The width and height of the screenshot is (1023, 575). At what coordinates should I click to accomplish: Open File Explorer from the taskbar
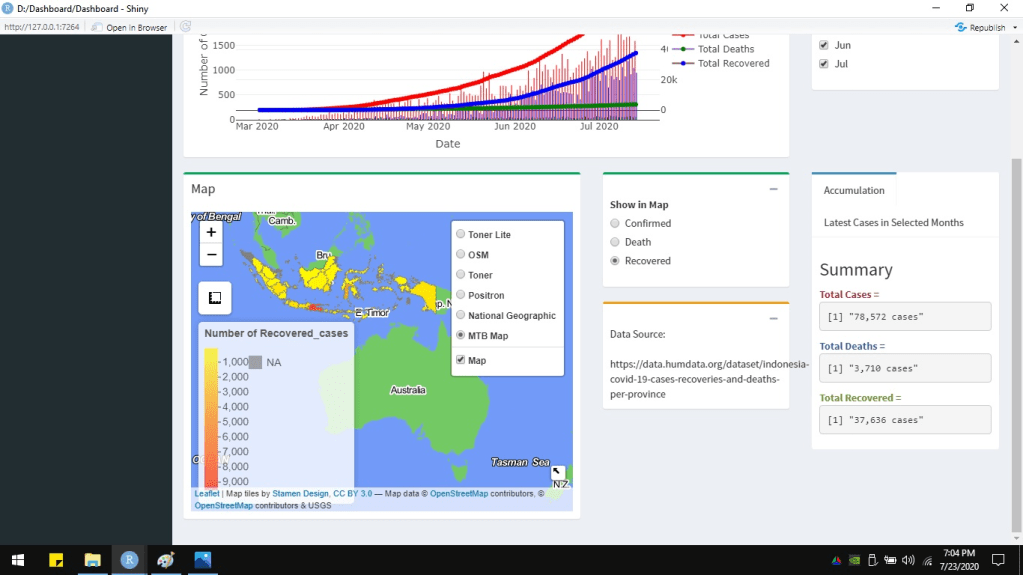point(92,560)
